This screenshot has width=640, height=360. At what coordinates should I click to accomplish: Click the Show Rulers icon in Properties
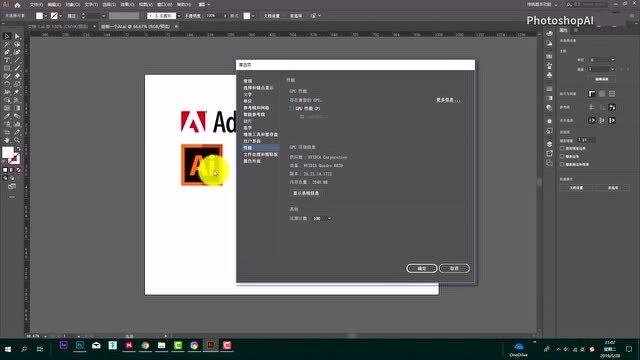[592, 94]
